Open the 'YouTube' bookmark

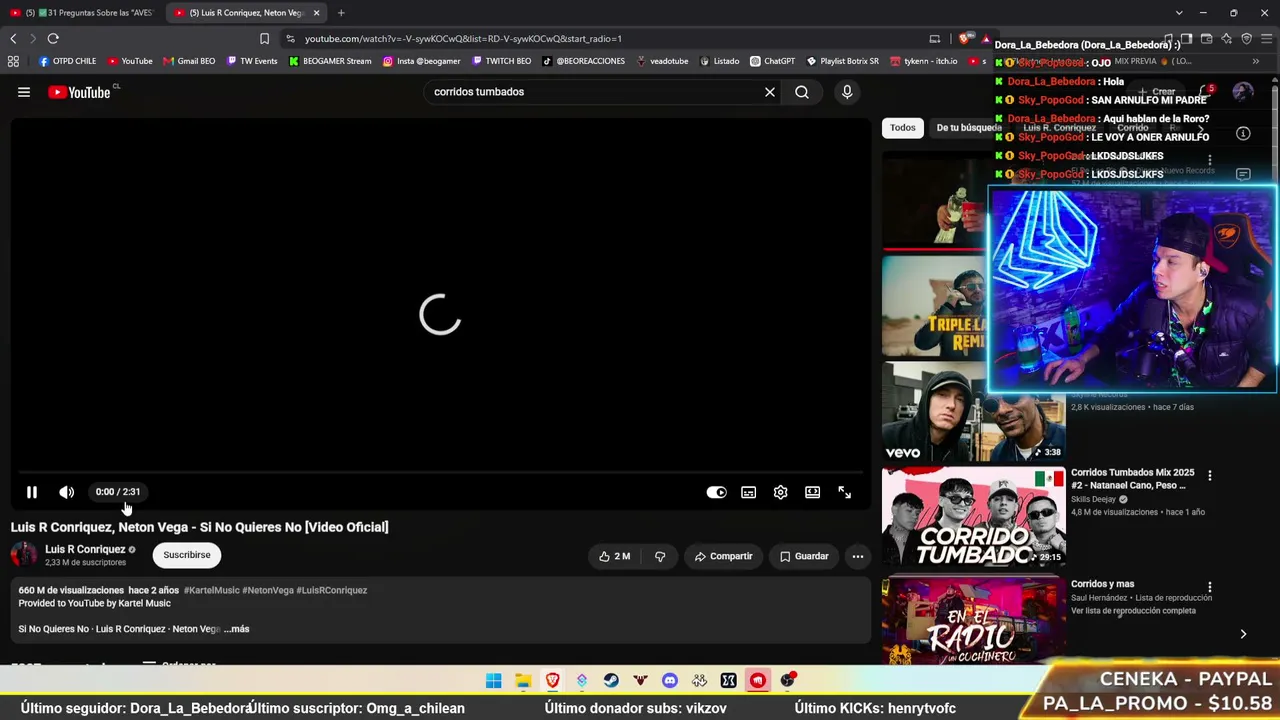coord(130,61)
